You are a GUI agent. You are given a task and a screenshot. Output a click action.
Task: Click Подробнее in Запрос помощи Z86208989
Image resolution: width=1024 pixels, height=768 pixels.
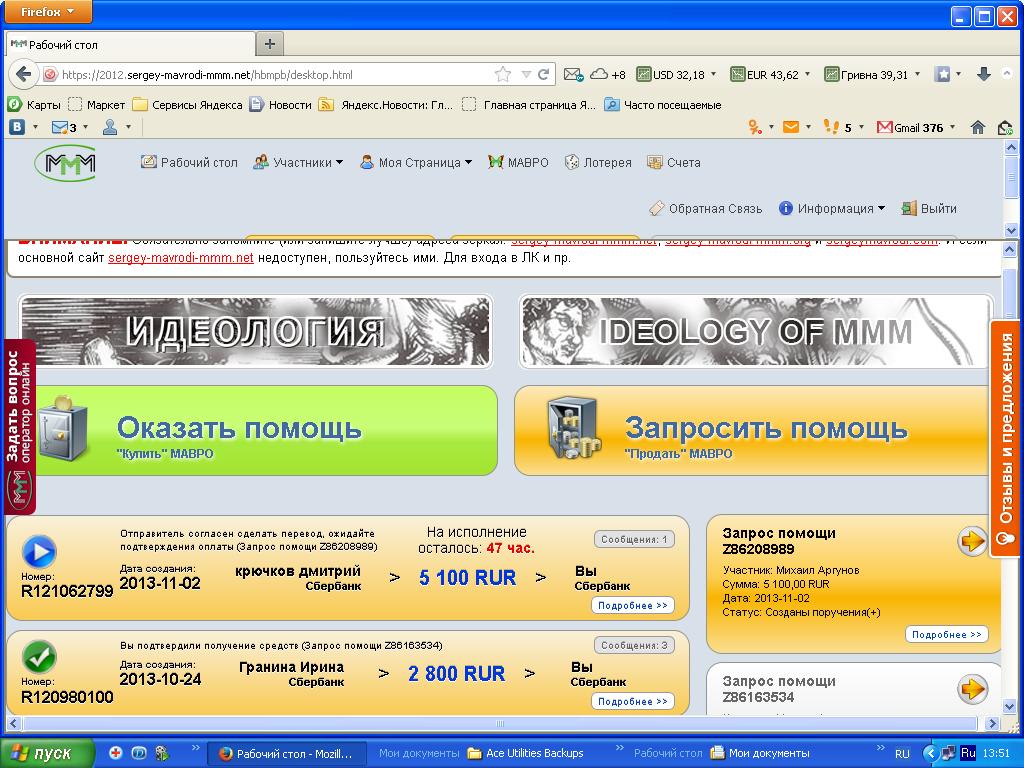[x=946, y=634]
